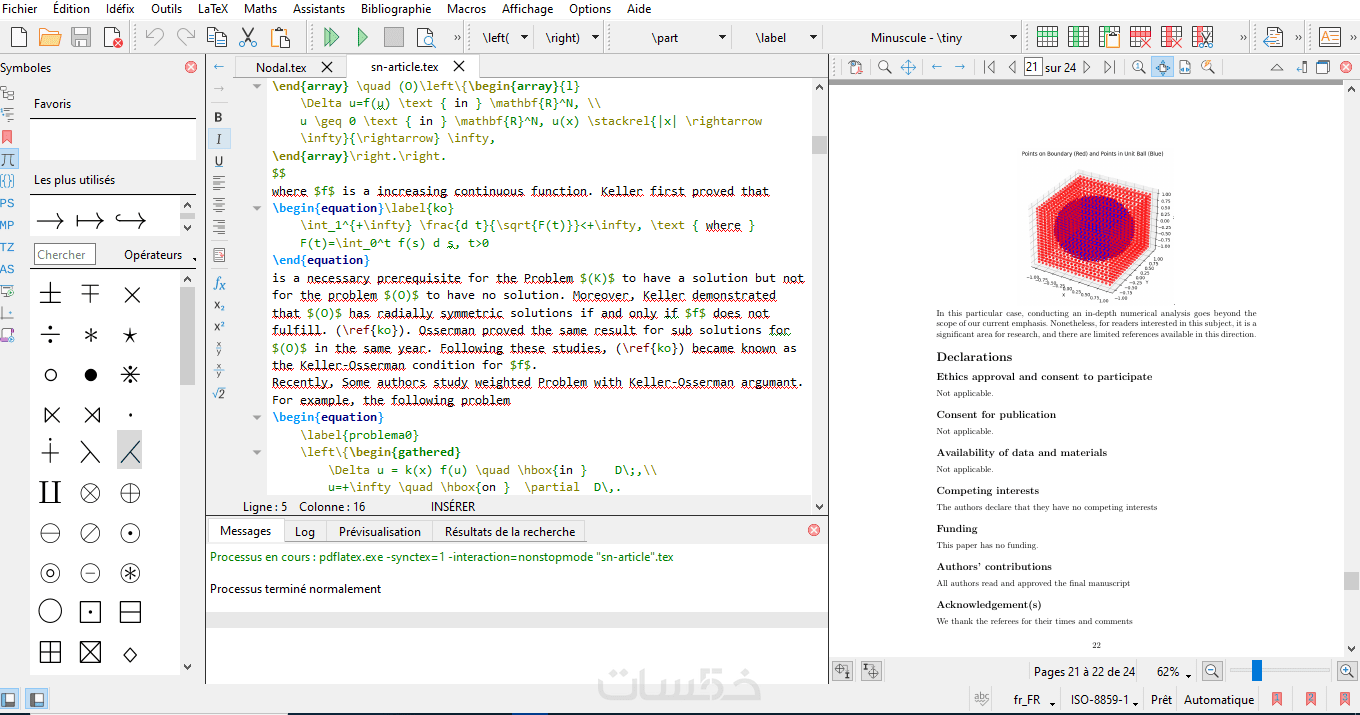Run compile with the single green arrow
The width and height of the screenshot is (1360, 715).
coord(362,38)
